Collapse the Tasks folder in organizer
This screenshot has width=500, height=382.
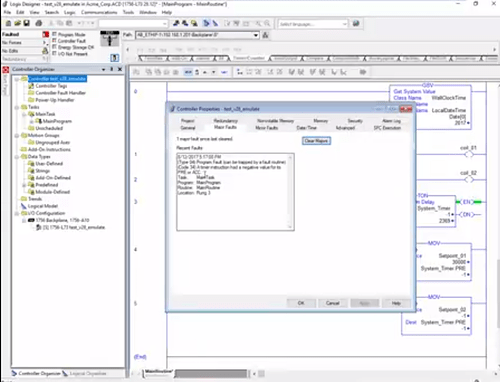click(17, 107)
